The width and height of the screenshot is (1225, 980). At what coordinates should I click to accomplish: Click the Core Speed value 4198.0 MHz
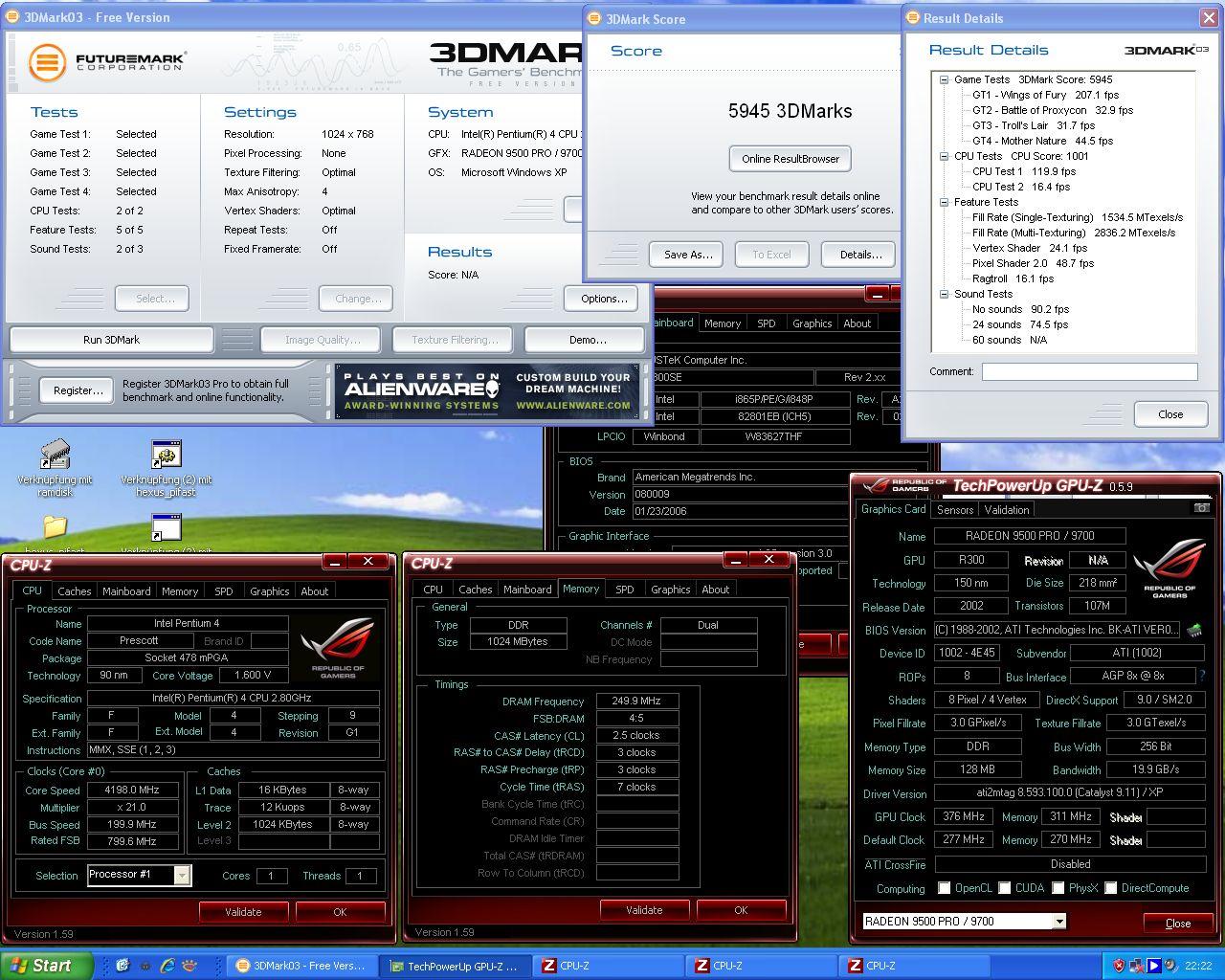pos(132,791)
